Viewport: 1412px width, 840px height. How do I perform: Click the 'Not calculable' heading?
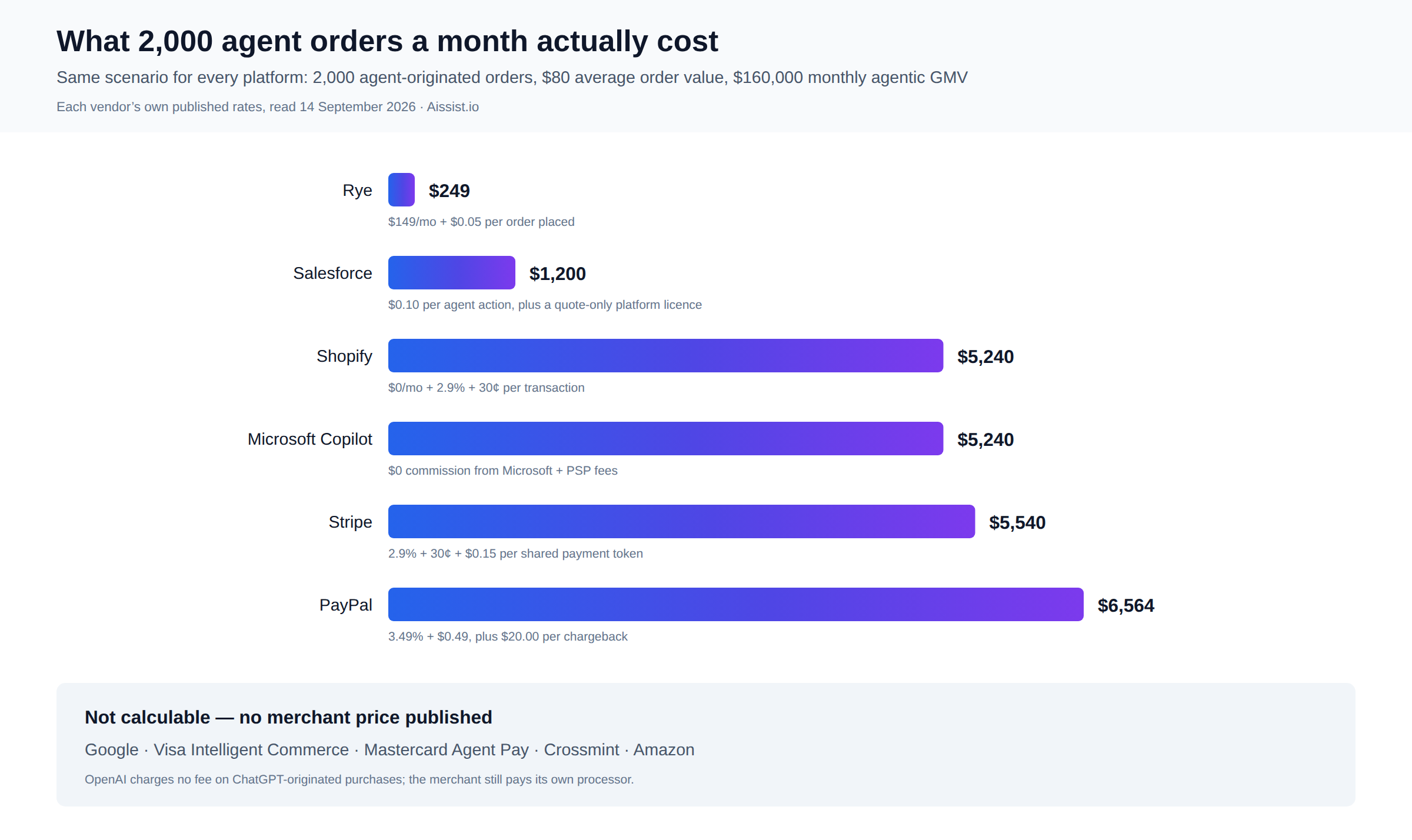[x=288, y=717]
